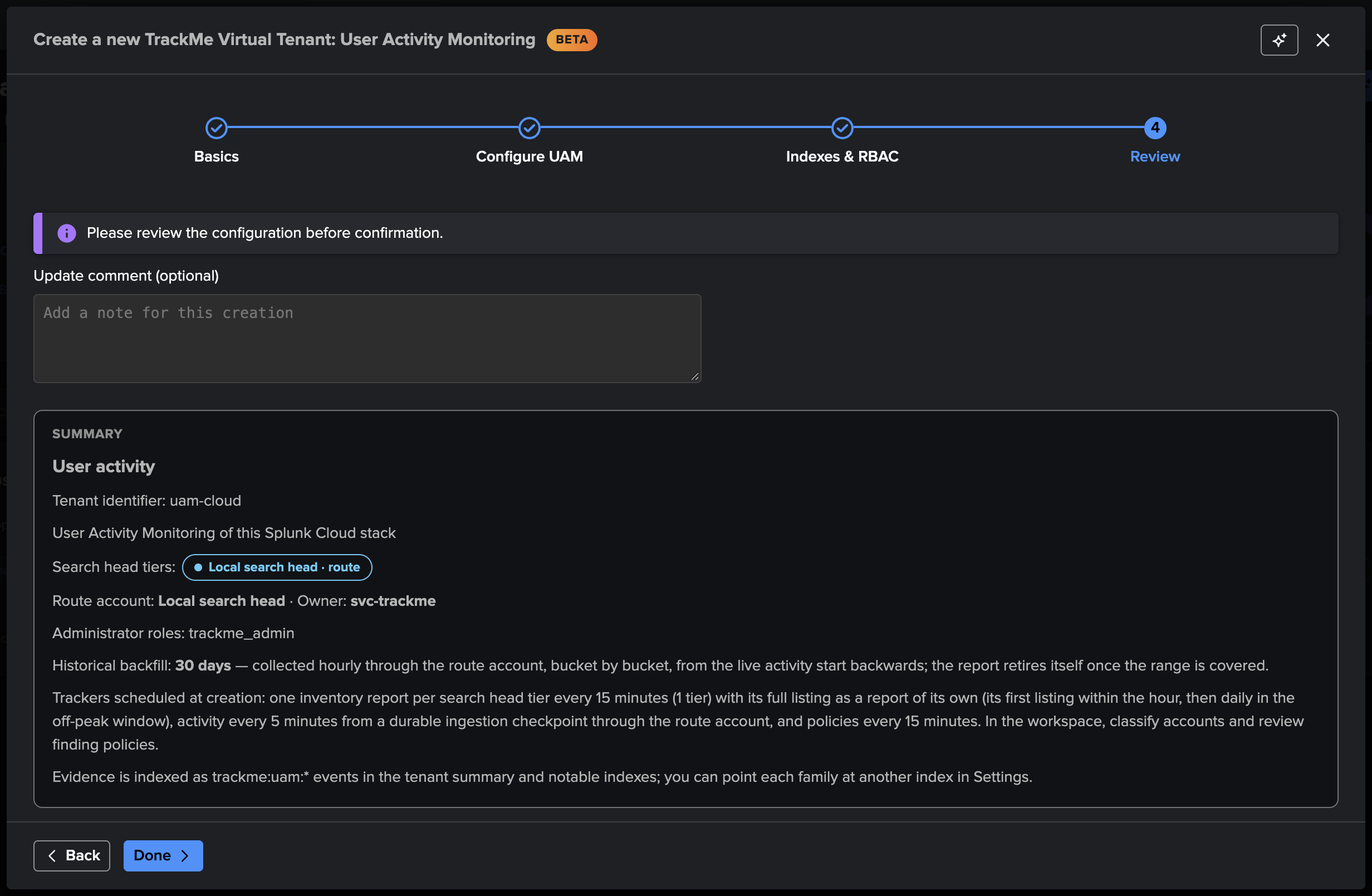This screenshot has height=896, width=1372.
Task: Open the Basics step label
Action: click(x=216, y=156)
